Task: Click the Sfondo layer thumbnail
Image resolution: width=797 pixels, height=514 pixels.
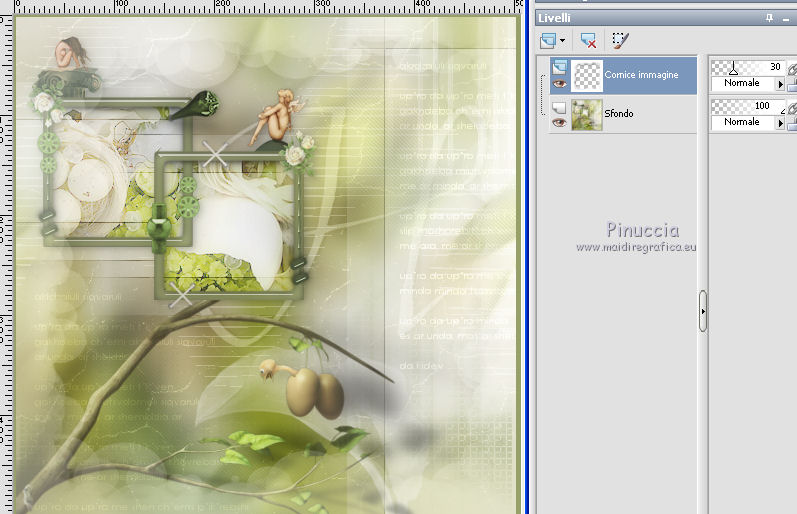Action: pyautogui.click(x=587, y=115)
